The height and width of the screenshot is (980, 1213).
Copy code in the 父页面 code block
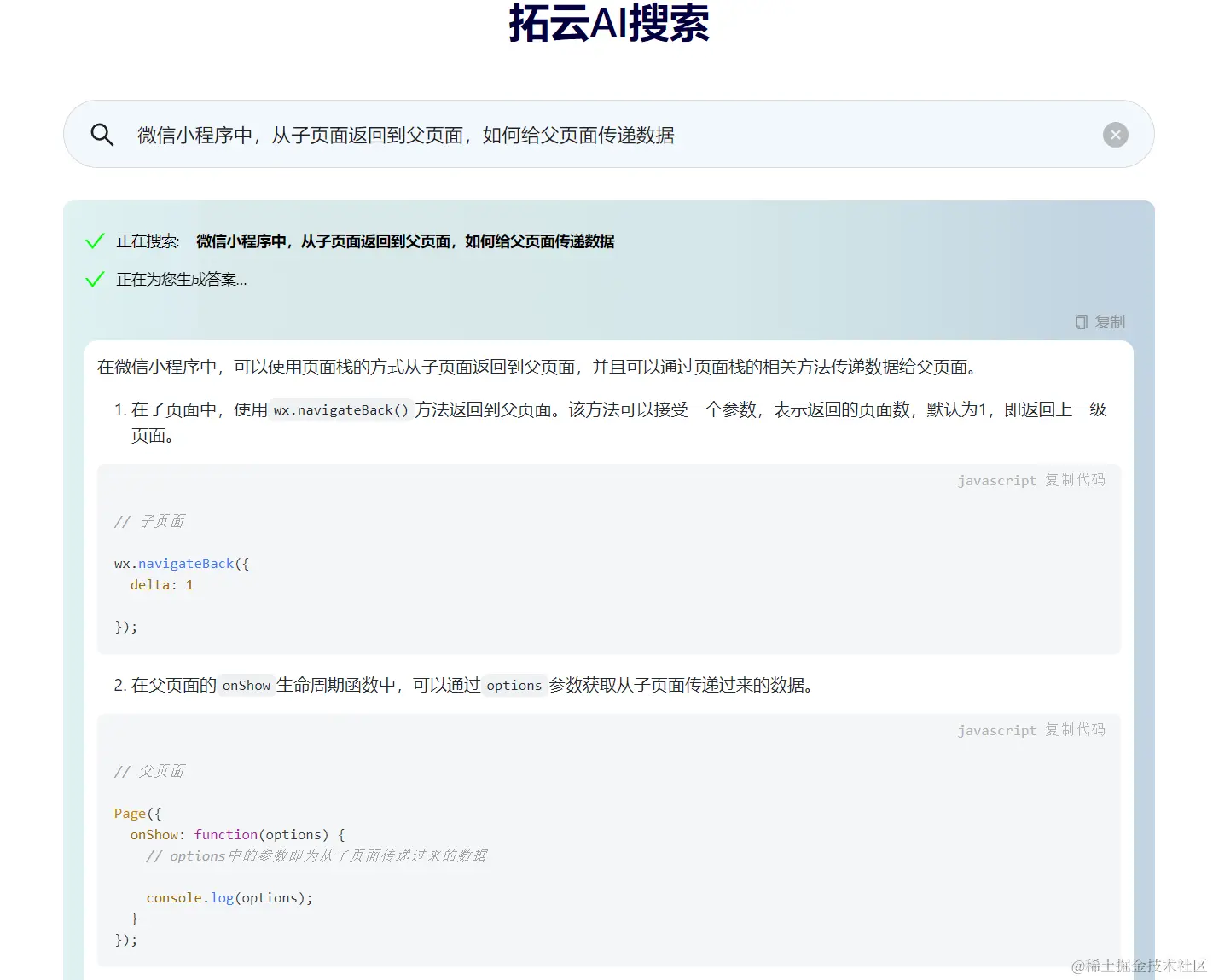pyautogui.click(x=1075, y=730)
